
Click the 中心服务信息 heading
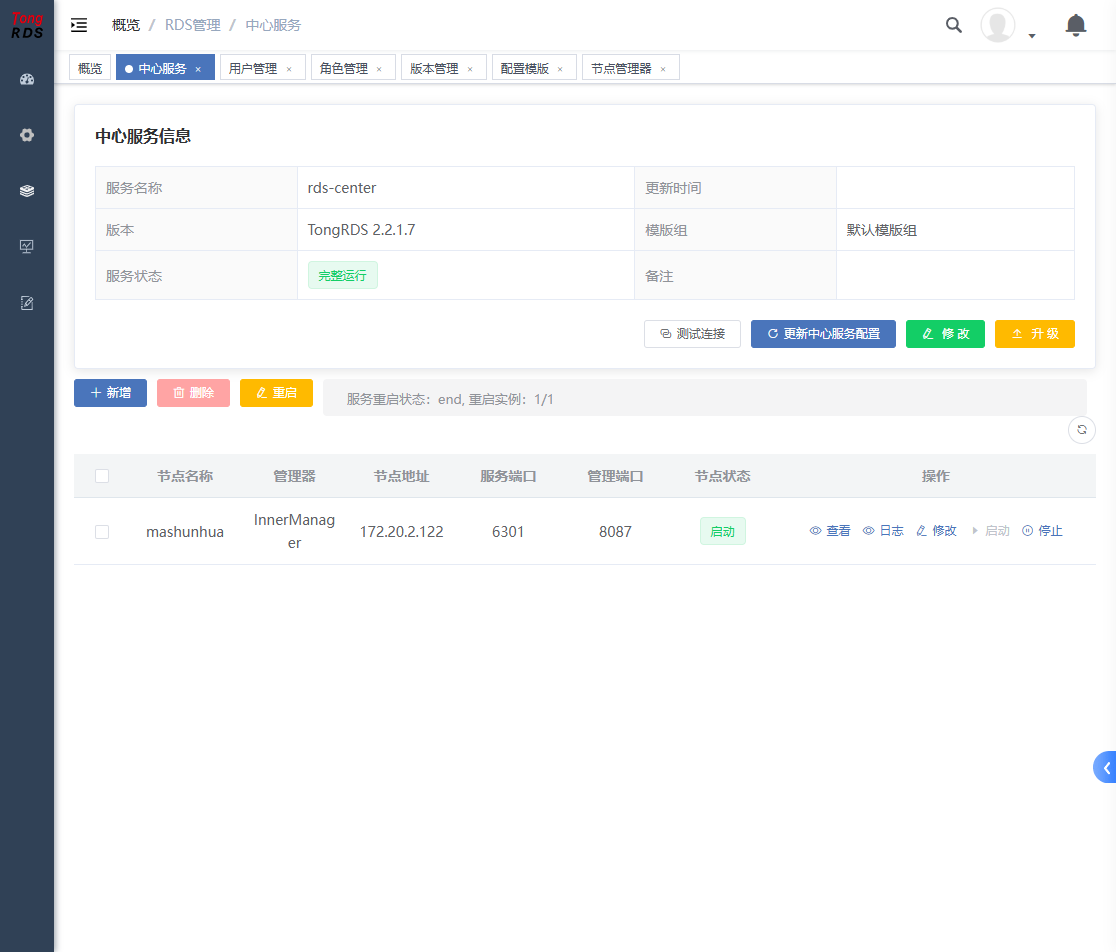coord(143,136)
